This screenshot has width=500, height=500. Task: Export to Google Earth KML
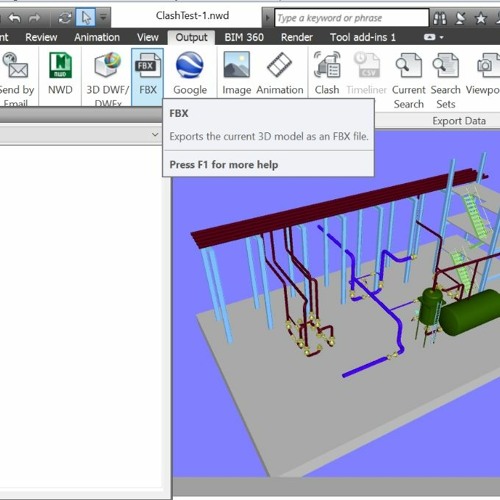point(190,73)
